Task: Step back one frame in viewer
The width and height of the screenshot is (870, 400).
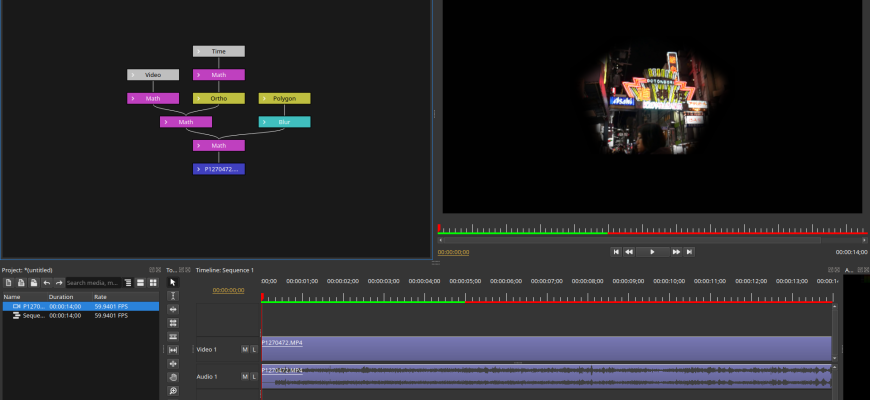Action: [x=629, y=252]
